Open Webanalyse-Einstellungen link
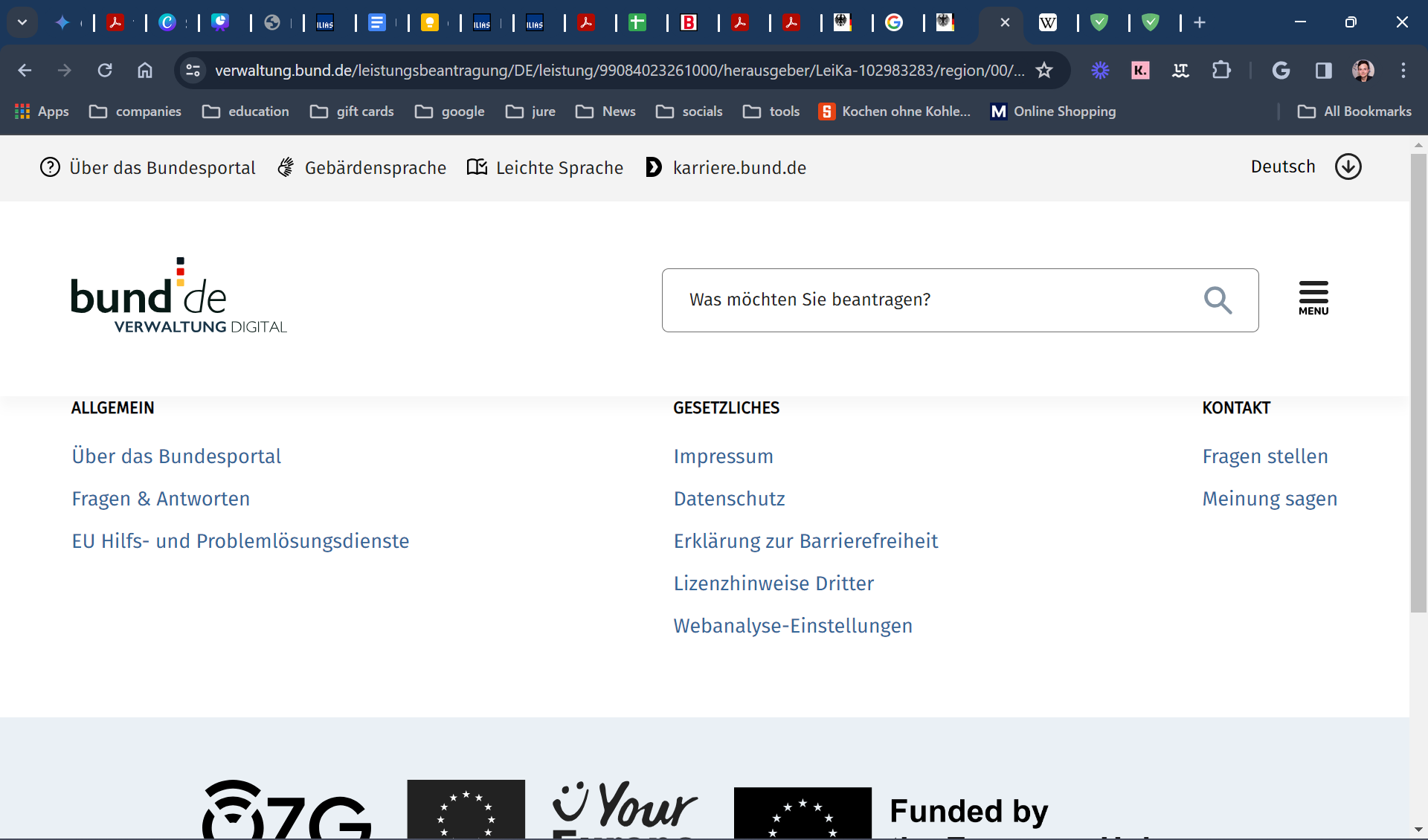The image size is (1428, 840). 793,626
